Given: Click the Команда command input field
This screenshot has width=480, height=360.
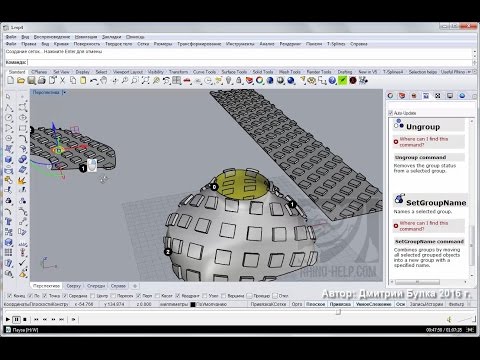Looking at the screenshot, I should (250, 62).
